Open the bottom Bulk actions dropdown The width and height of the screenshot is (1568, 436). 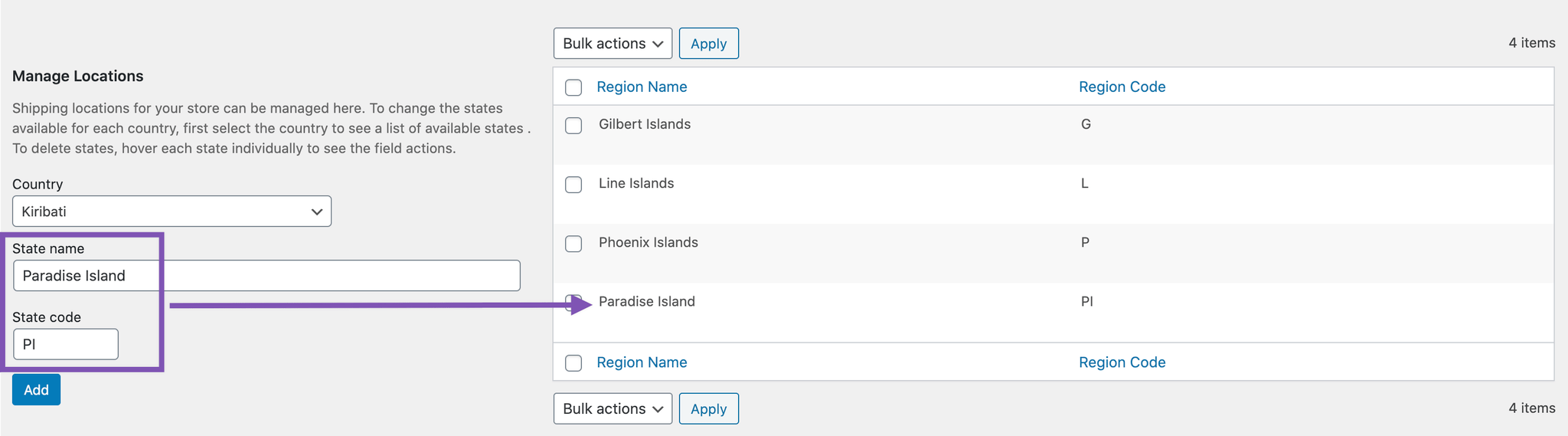tap(612, 408)
